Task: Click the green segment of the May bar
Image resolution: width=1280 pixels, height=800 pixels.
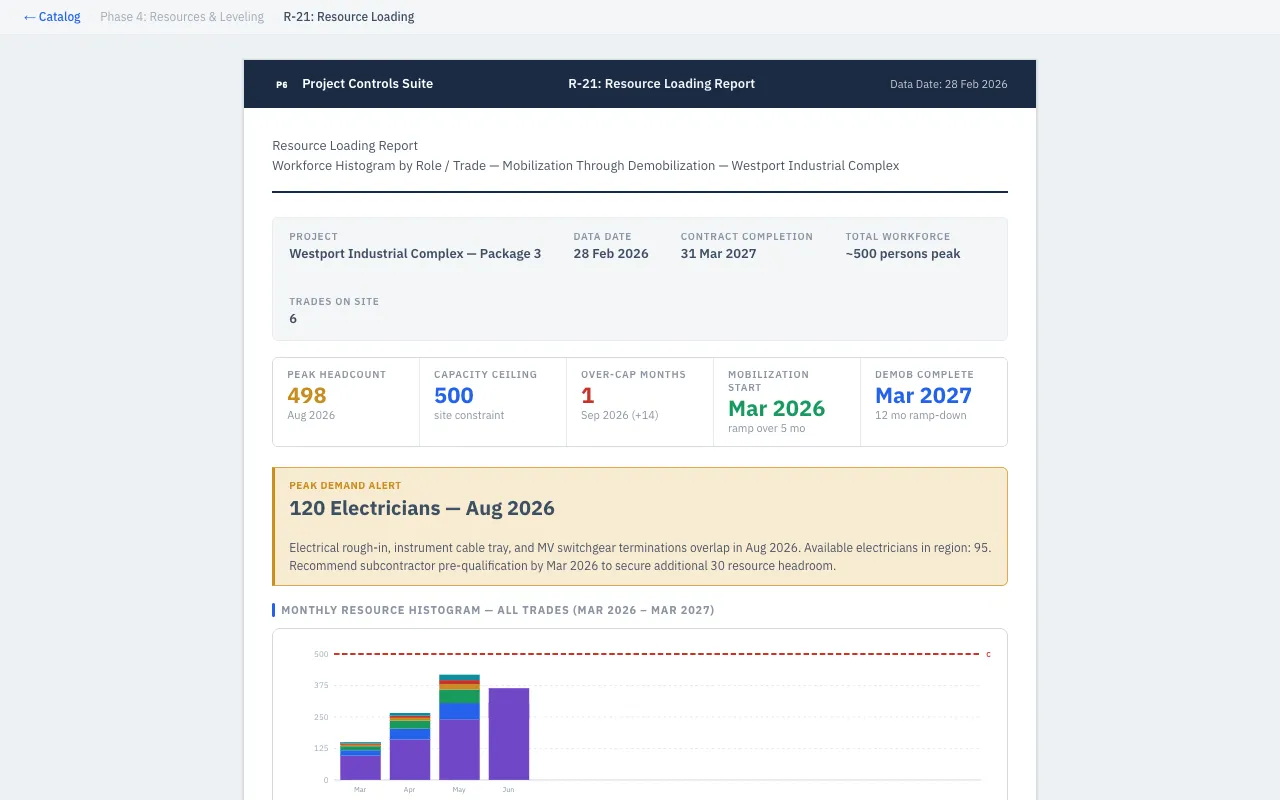Action: (459, 696)
